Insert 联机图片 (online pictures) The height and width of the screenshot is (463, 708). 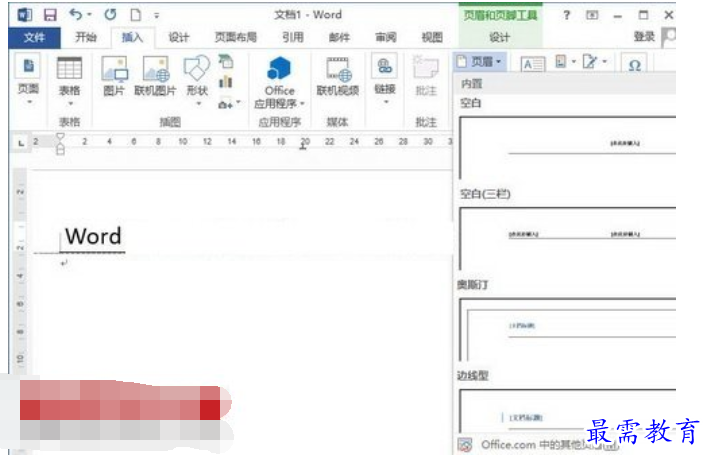coord(155,76)
